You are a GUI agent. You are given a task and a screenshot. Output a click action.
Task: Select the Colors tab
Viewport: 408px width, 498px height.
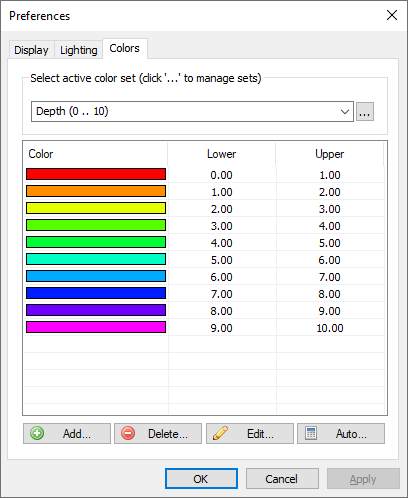(125, 49)
